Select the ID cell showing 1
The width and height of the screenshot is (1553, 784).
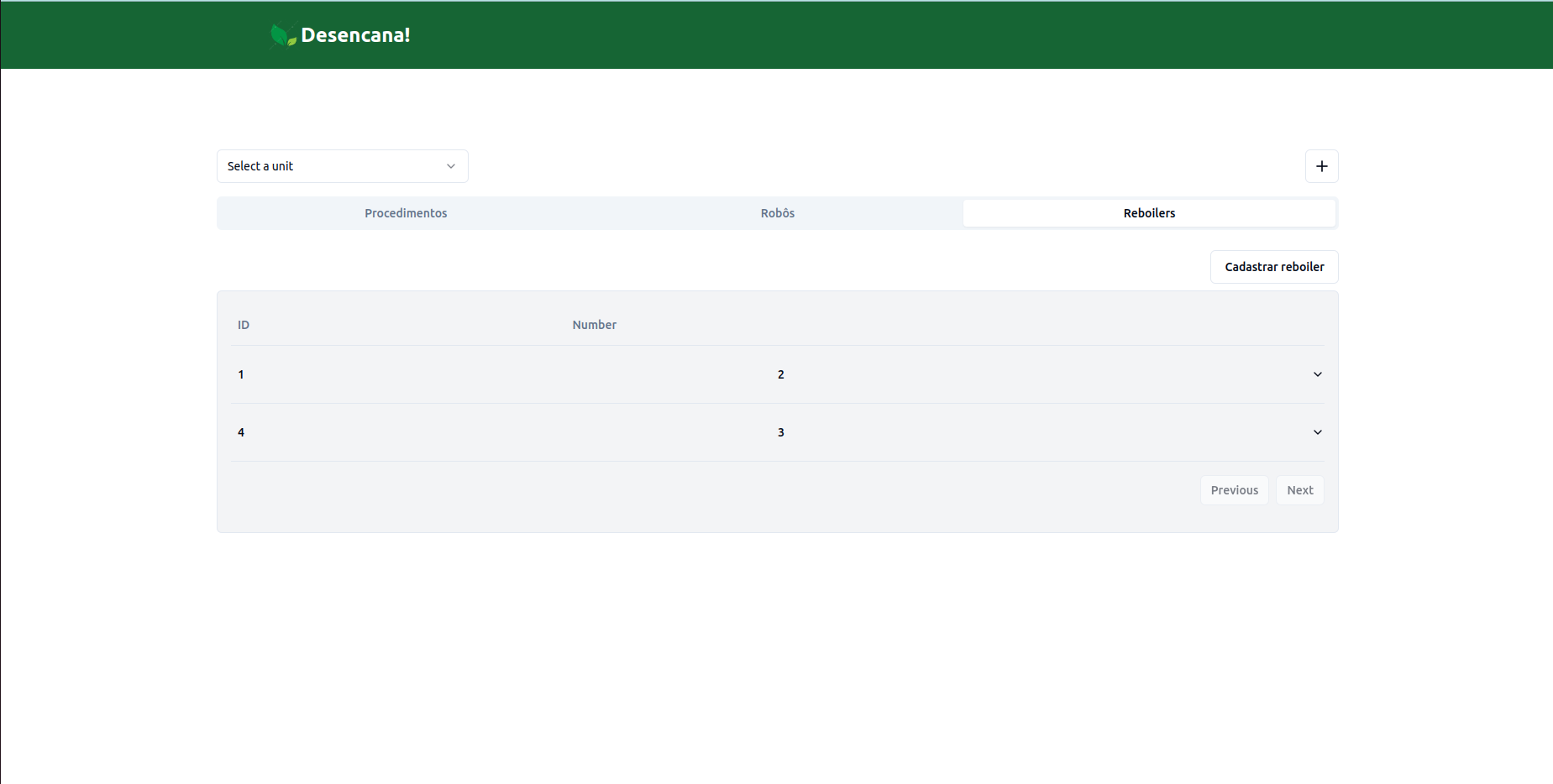241,374
